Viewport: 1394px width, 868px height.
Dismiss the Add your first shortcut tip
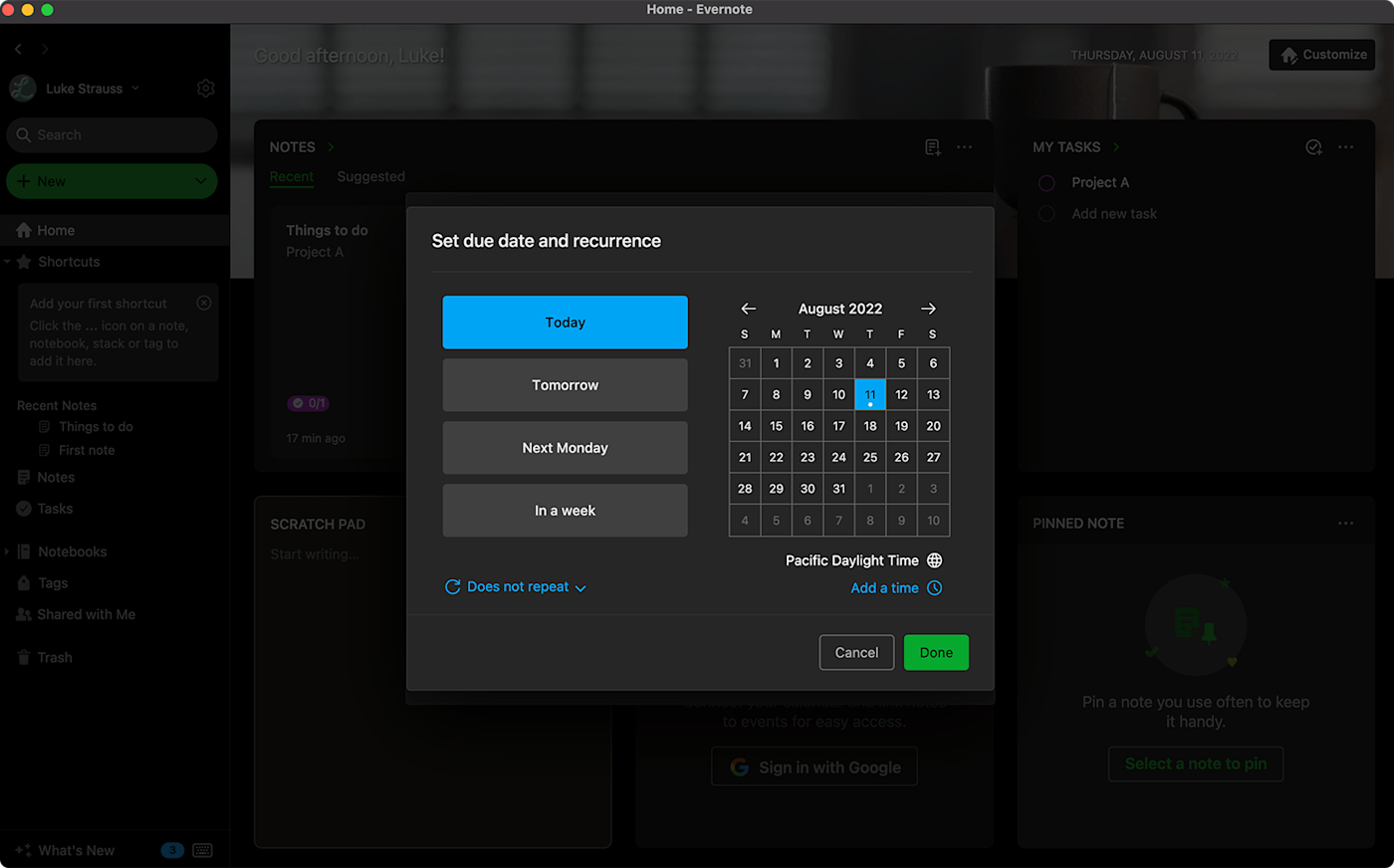[204, 303]
